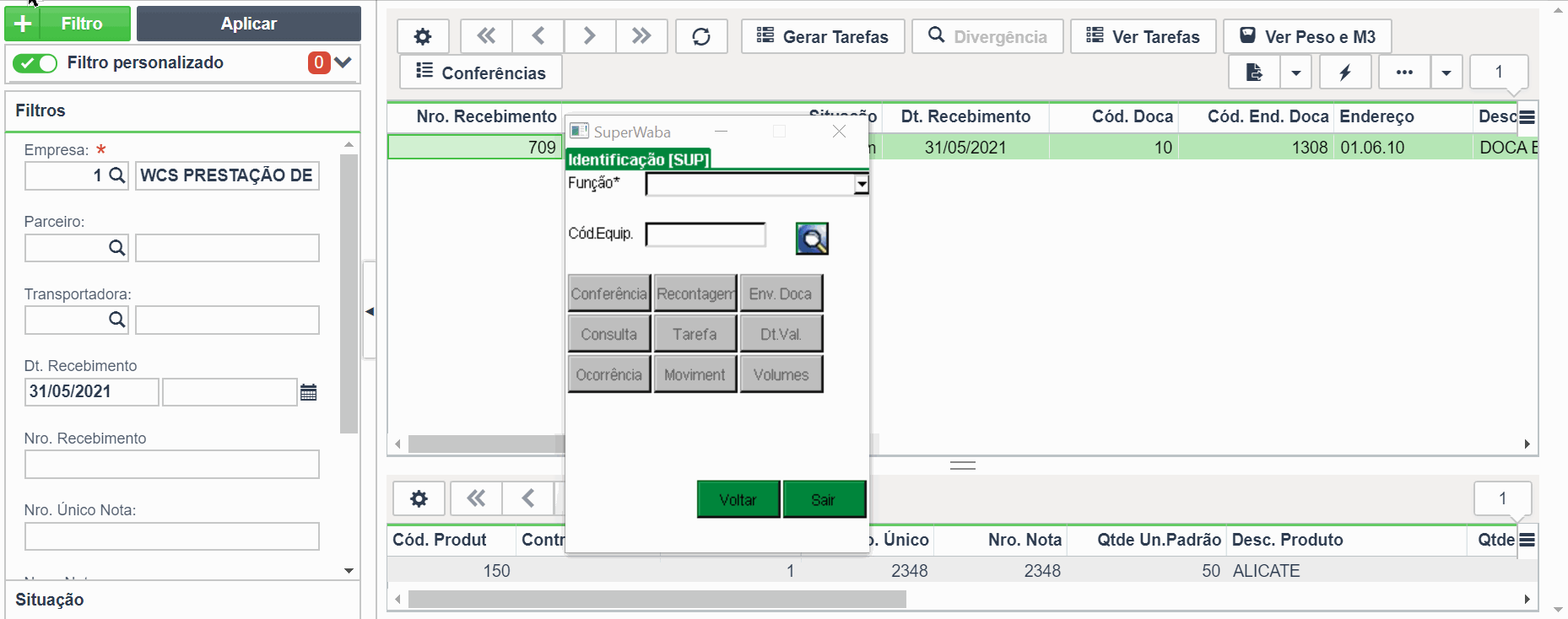1568x619 pixels.
Task: Open the Transportadora search magnifier
Action: (117, 320)
